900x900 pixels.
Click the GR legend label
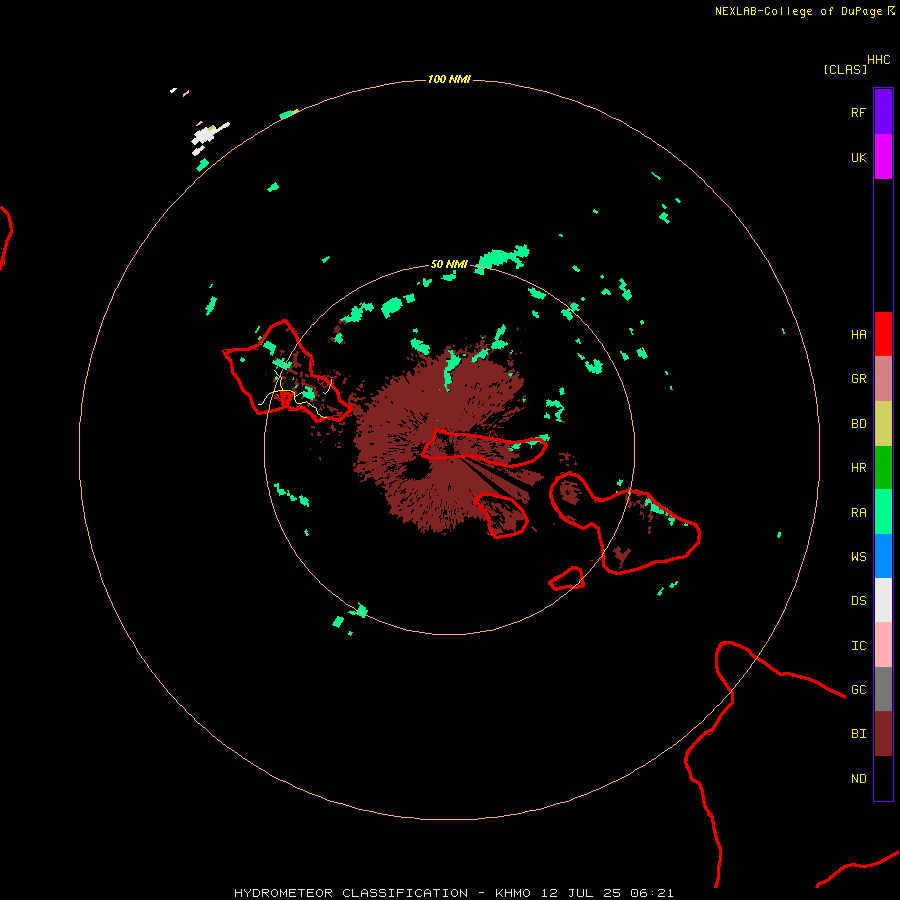(858, 379)
